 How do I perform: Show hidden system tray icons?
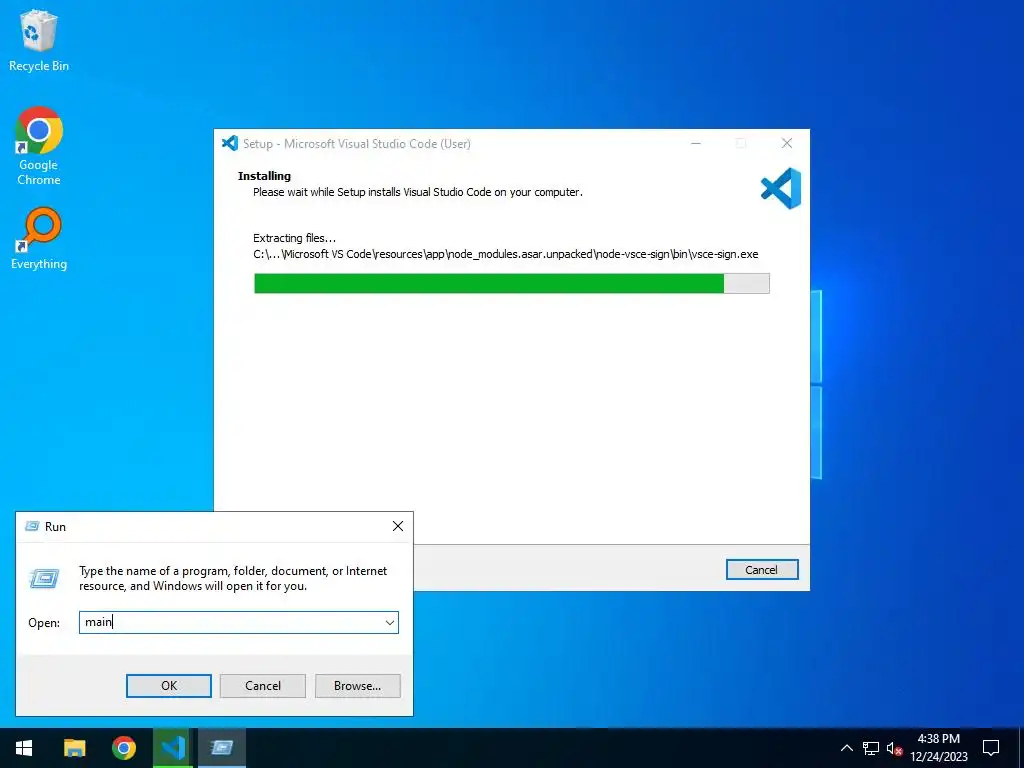846,748
